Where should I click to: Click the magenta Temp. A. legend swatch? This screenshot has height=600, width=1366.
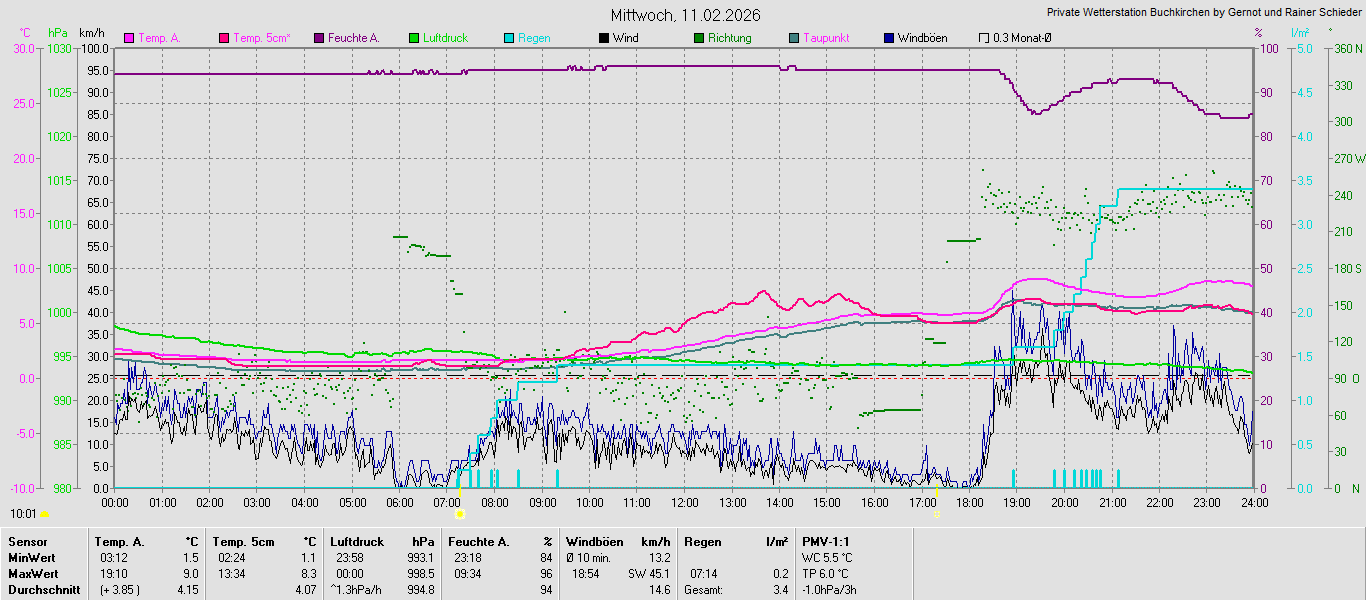[x=129, y=38]
